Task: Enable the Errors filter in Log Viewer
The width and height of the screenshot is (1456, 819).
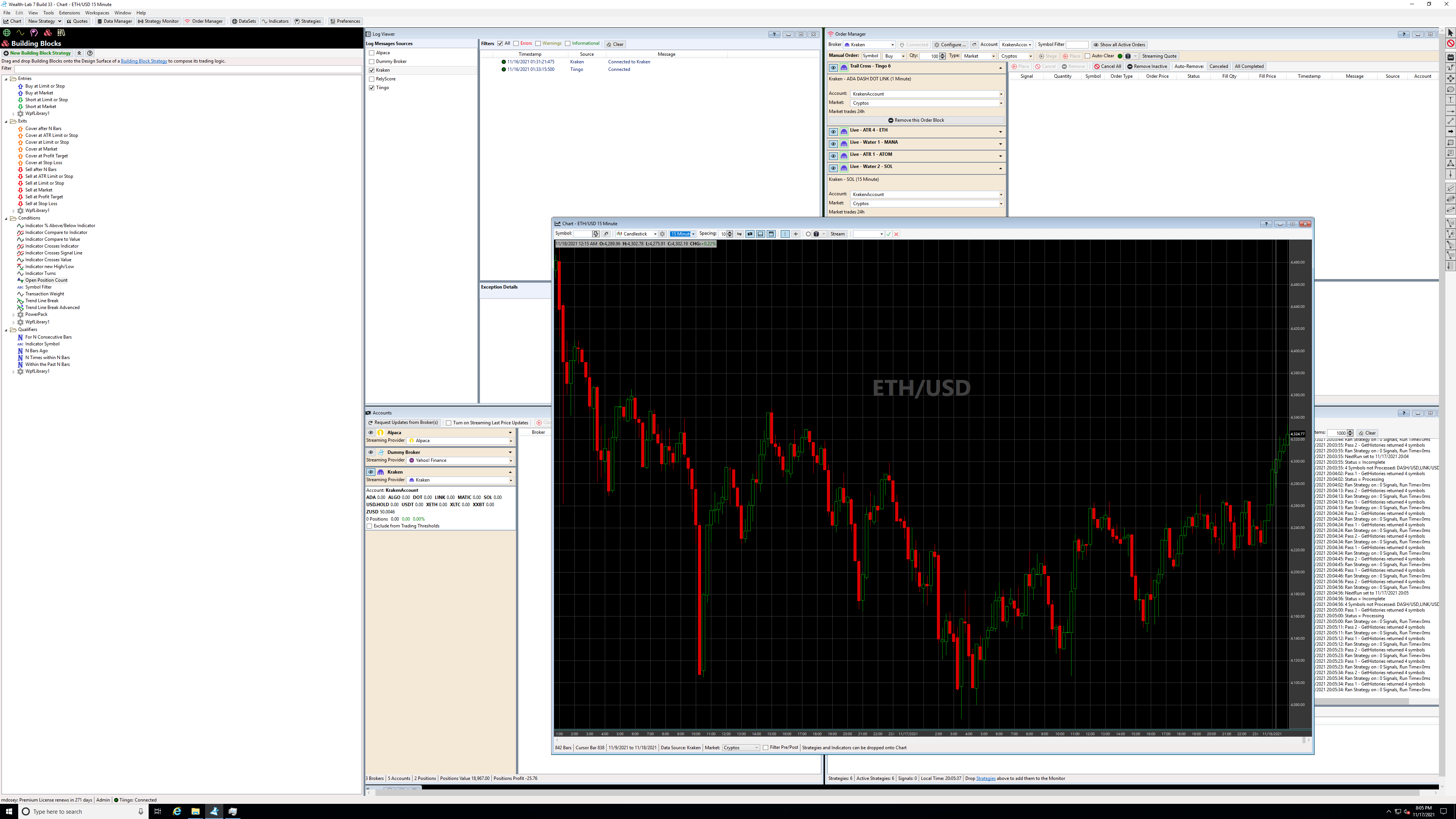Action: click(516, 44)
